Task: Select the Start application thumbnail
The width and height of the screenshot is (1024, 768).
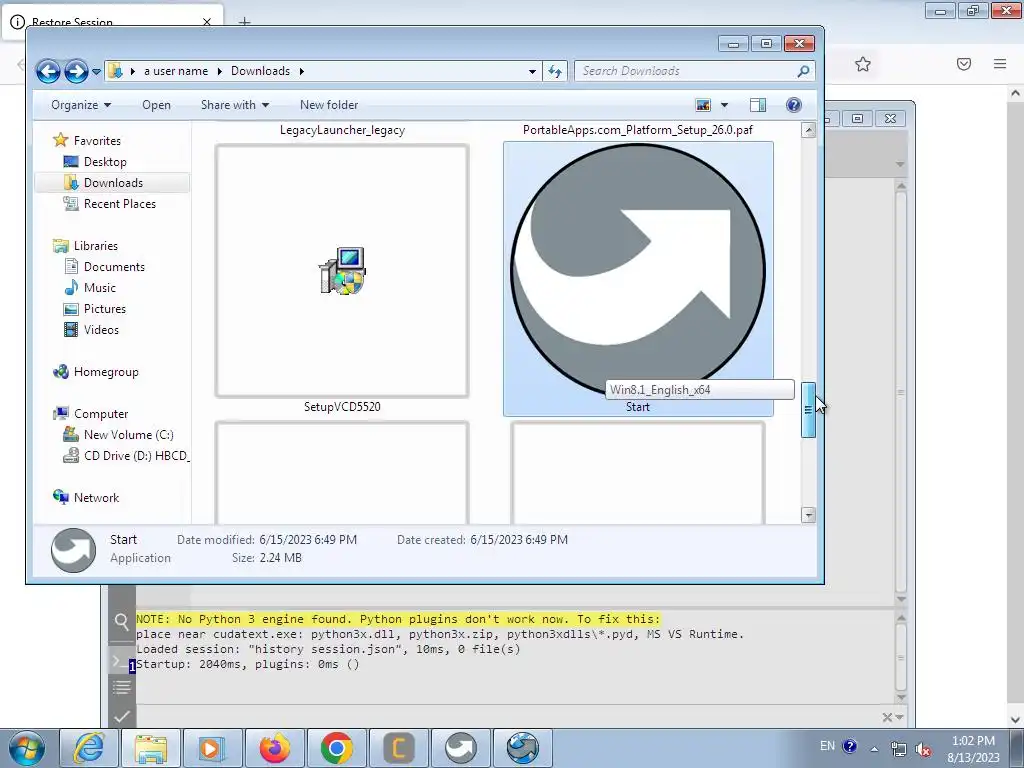Action: click(638, 270)
